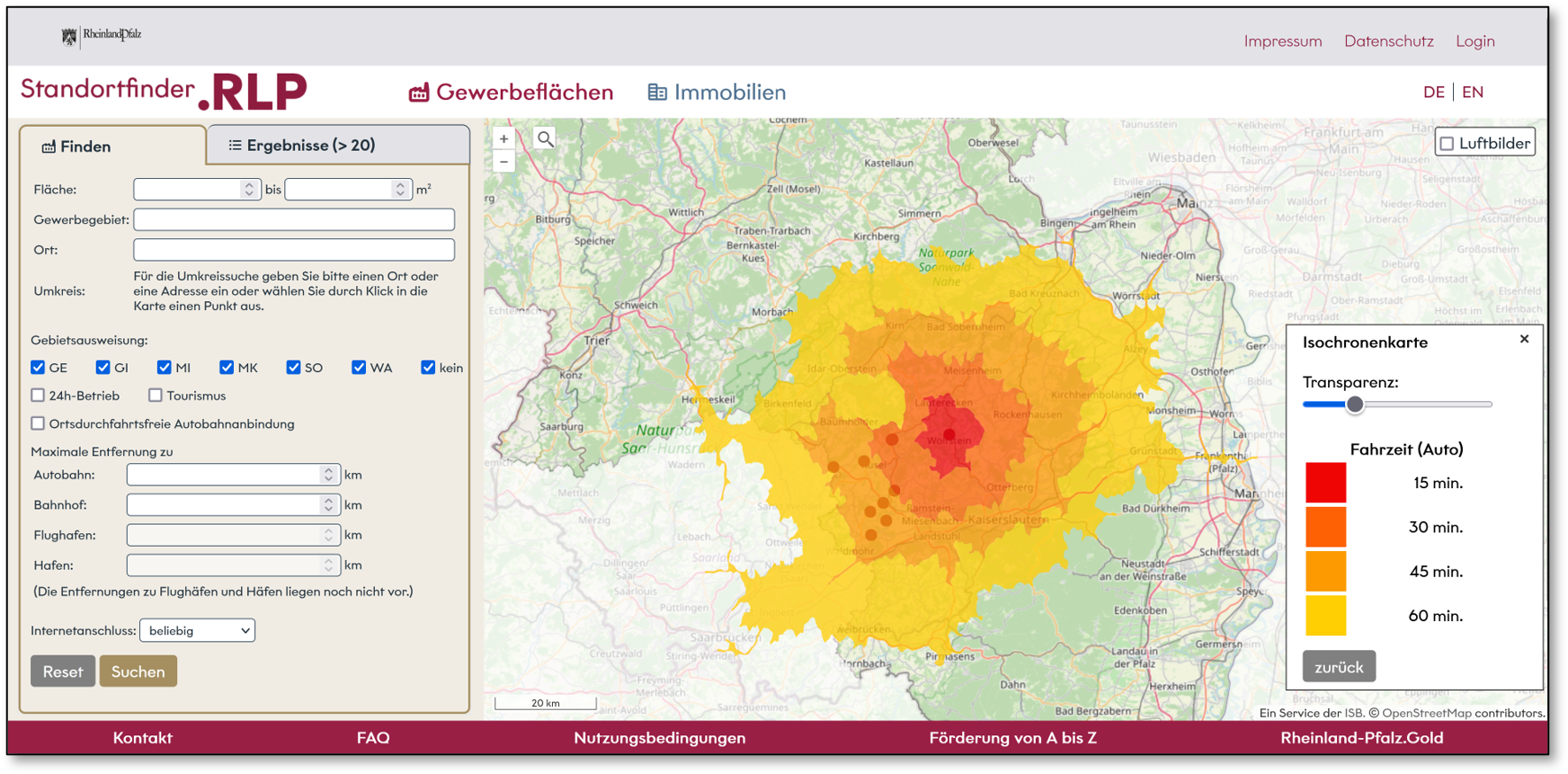Open Rheinland-Pfalz.Gold footer link

1362,738
